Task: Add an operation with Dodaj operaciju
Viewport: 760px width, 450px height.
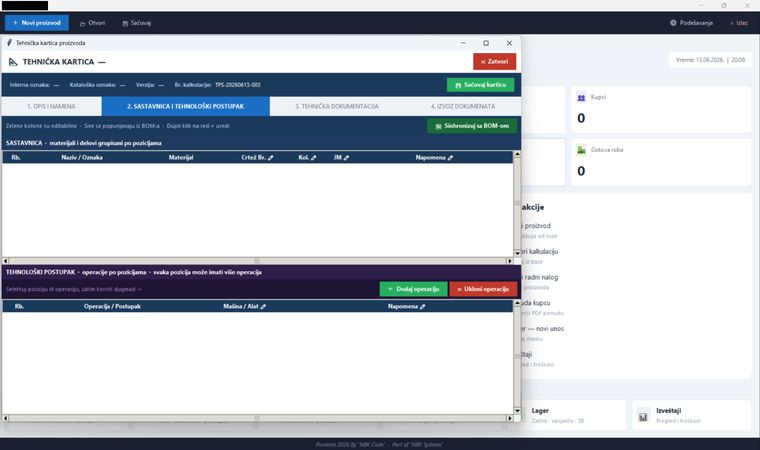Action: click(413, 289)
